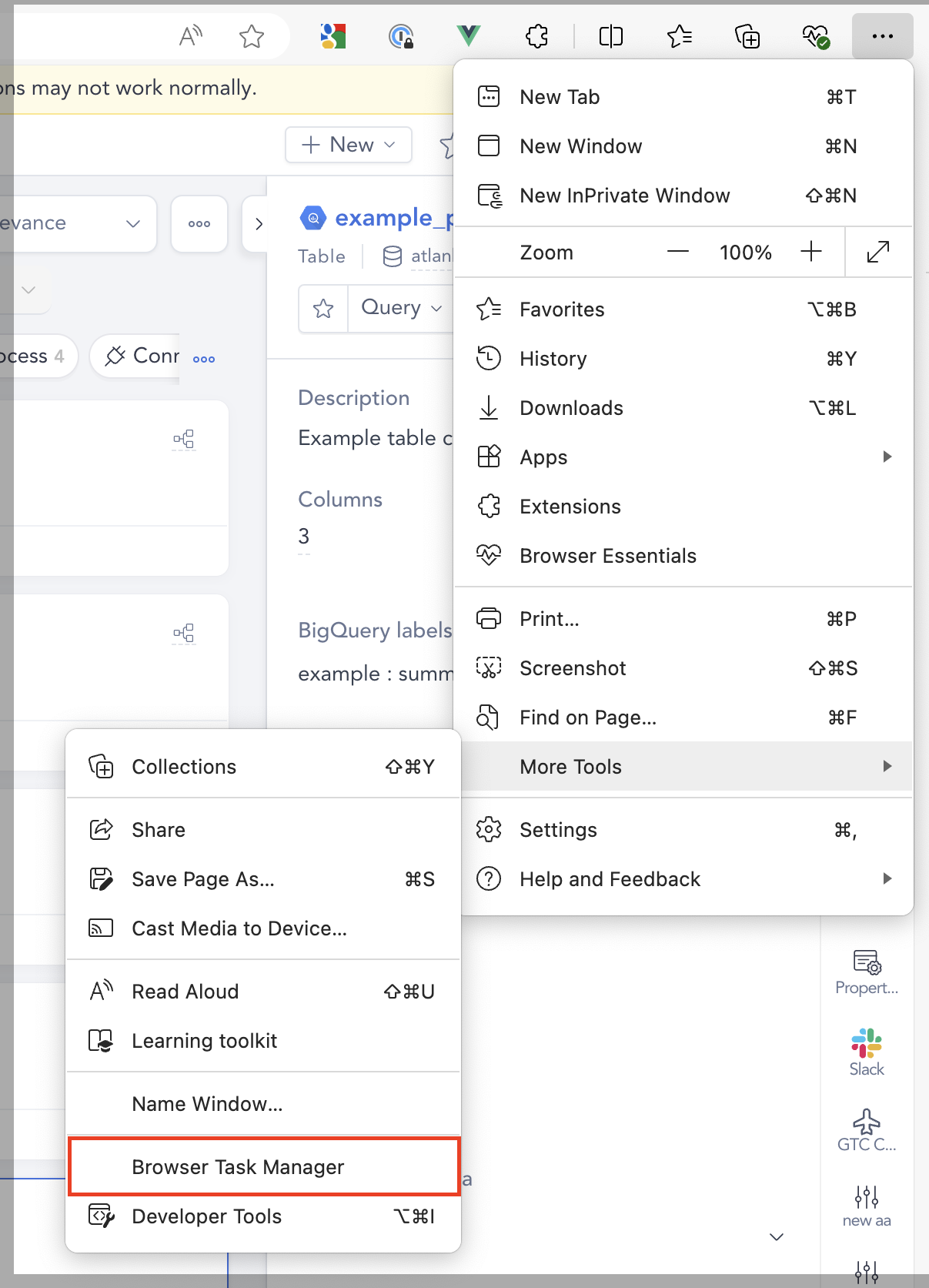The image size is (929, 1288).
Task: Open the Settings and more ellipsis menu
Action: pyautogui.click(x=882, y=36)
